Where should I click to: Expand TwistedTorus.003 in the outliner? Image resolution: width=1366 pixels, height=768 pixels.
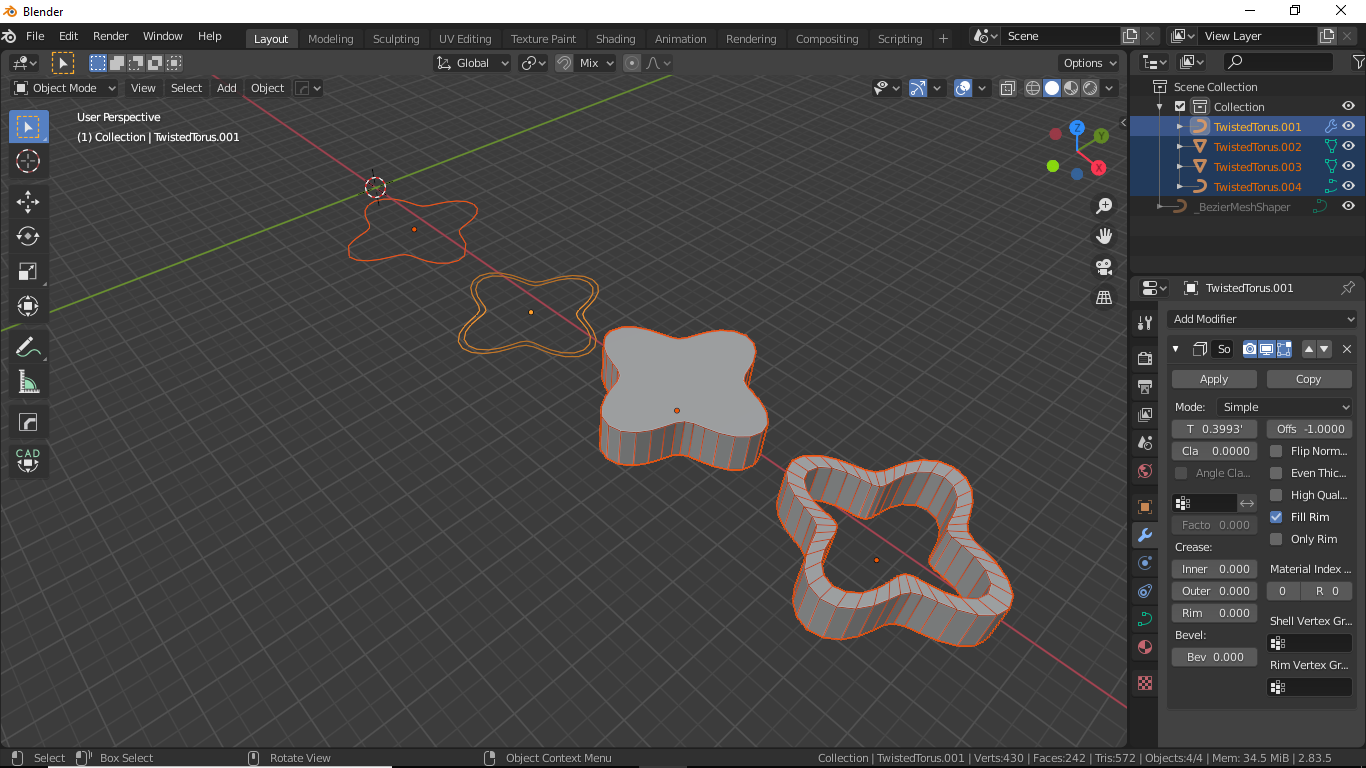[x=1180, y=167]
